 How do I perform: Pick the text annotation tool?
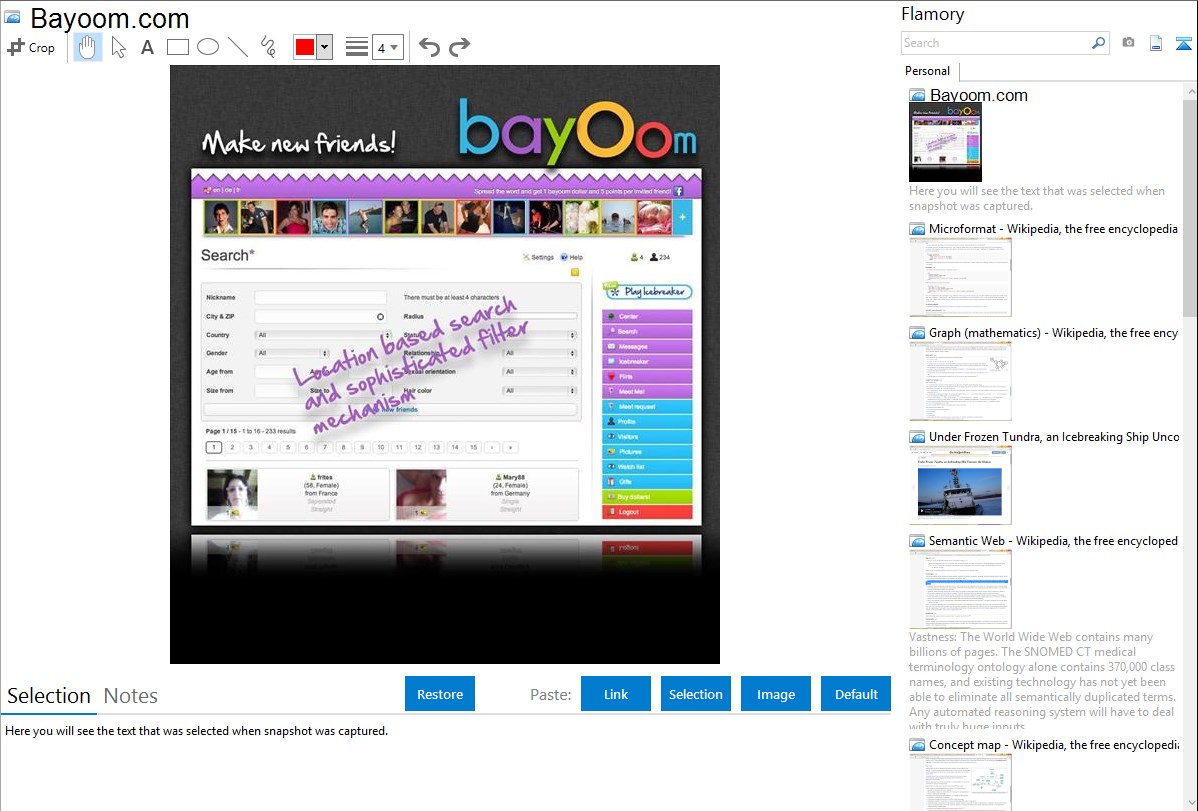pos(147,47)
